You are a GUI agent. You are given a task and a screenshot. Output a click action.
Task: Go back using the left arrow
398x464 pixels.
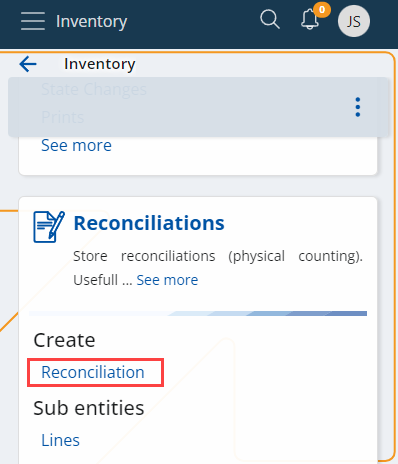(x=28, y=64)
